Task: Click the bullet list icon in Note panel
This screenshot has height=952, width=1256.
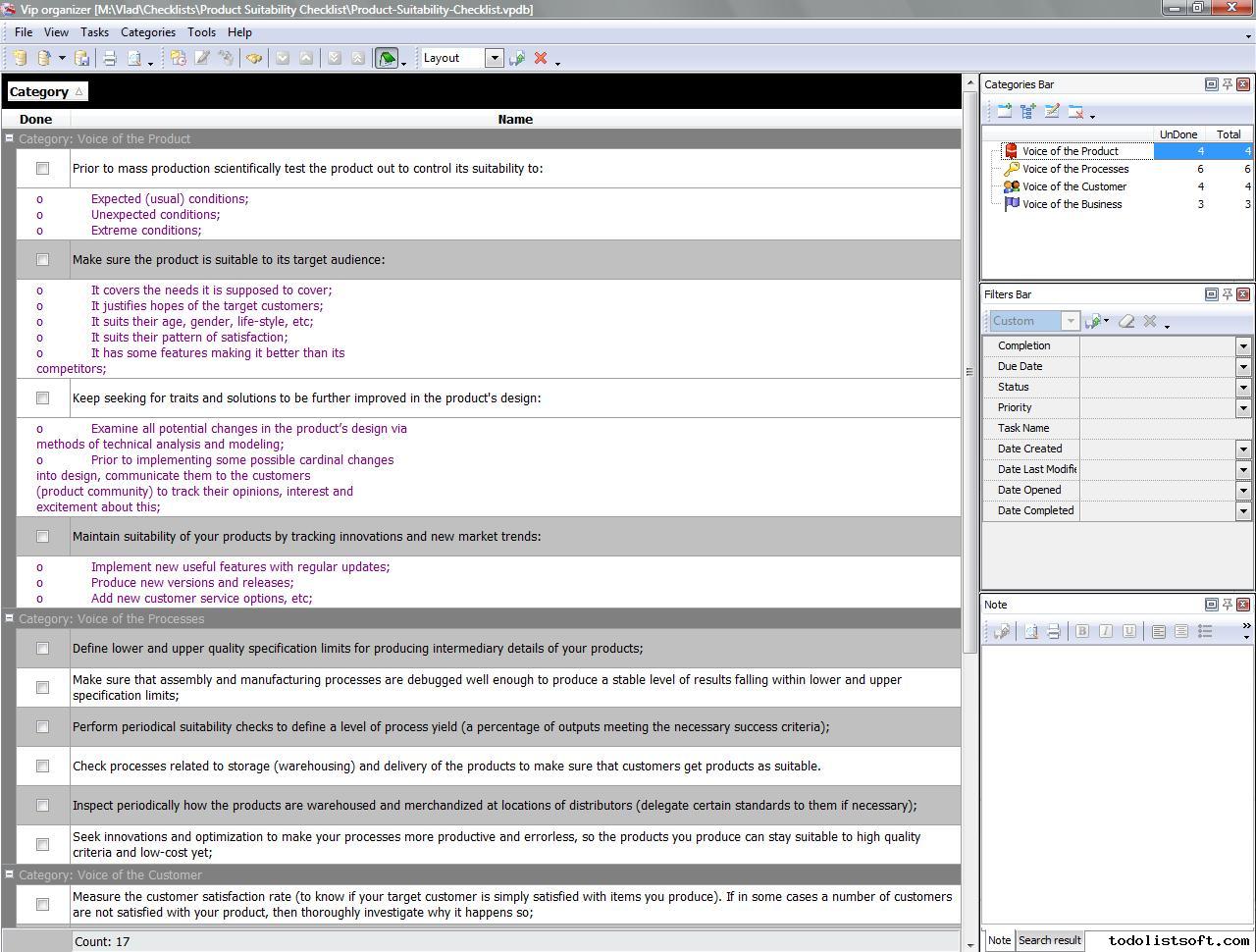Action: pyautogui.click(x=1205, y=631)
